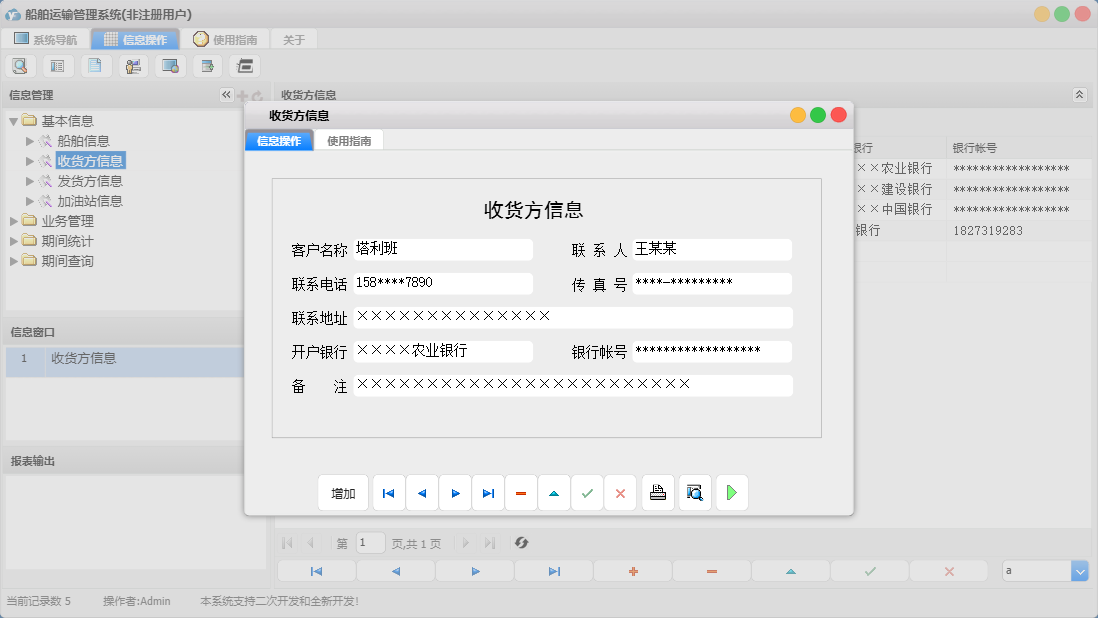Click the red X to cancel record changes

[620, 492]
